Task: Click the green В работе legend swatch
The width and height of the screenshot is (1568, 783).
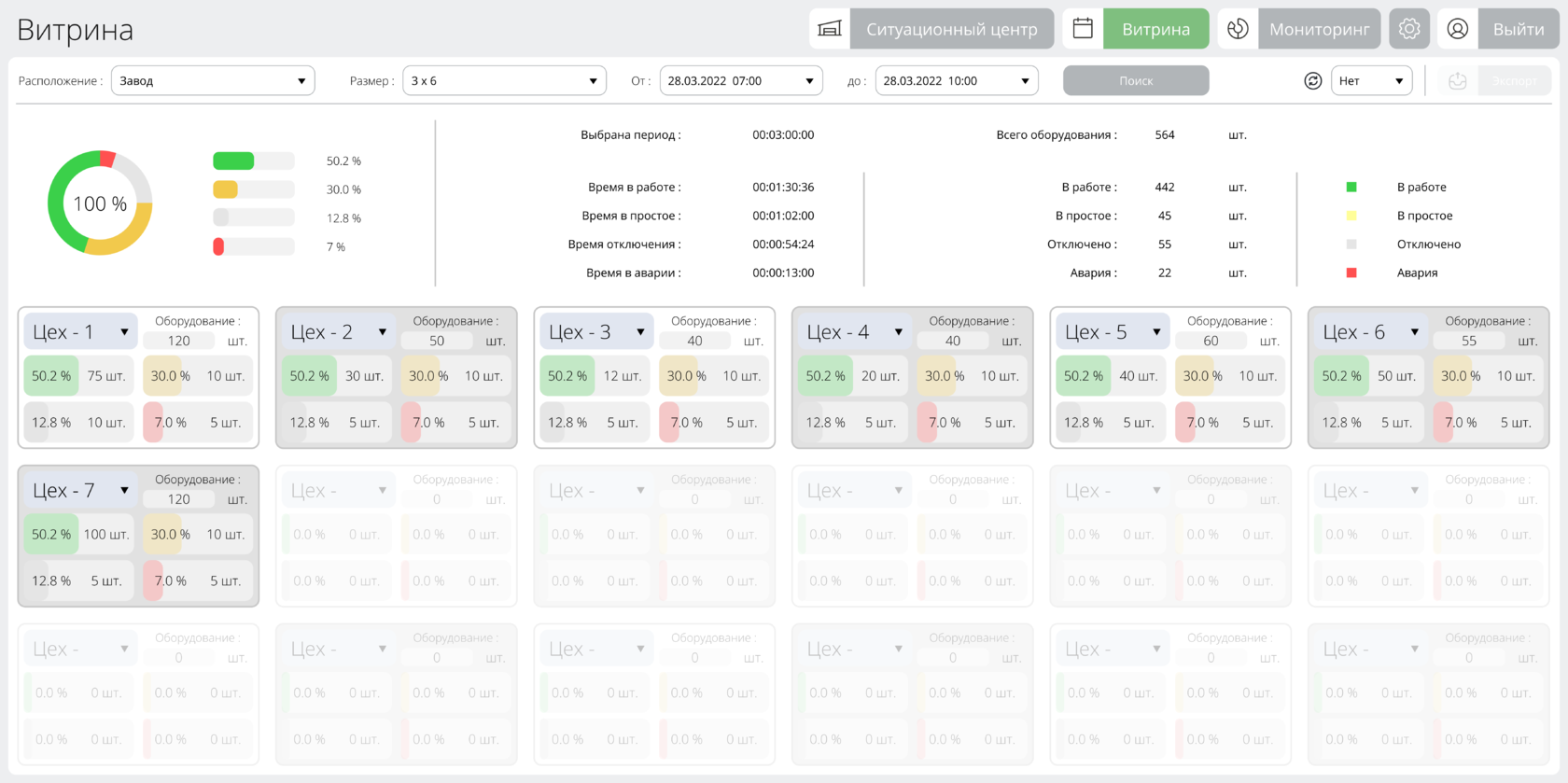Action: click(1351, 188)
